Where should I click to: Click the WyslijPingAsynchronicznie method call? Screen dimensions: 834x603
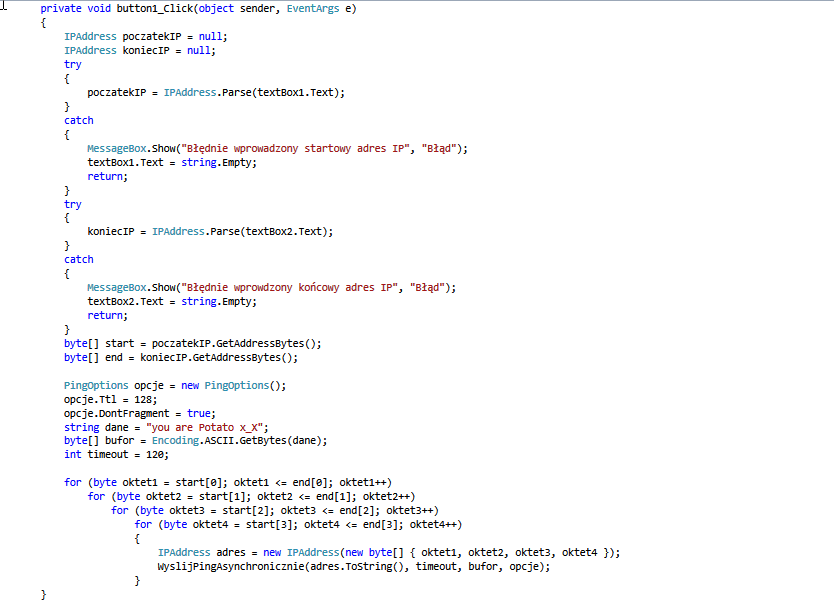point(354,567)
